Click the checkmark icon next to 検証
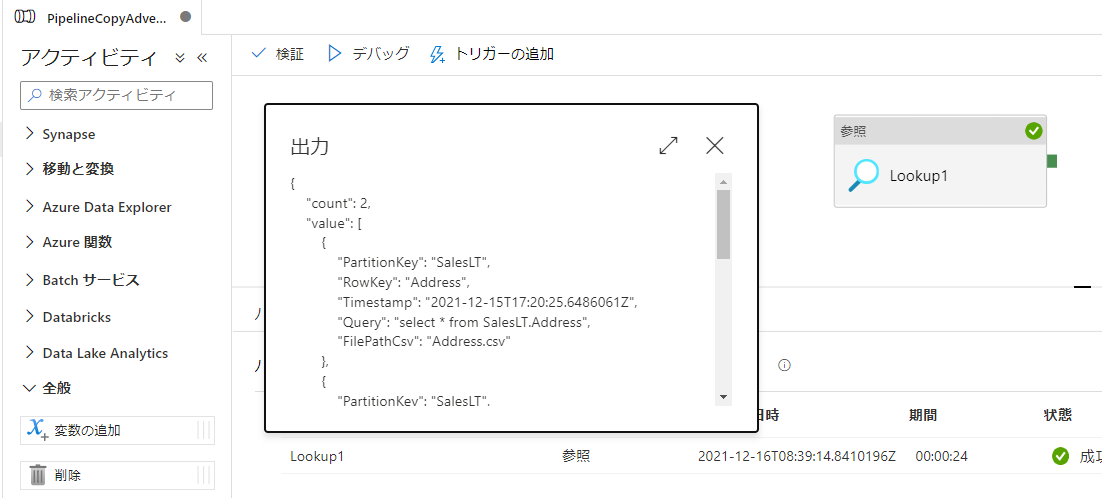Viewport: 1102px width, 498px height. pos(259,53)
